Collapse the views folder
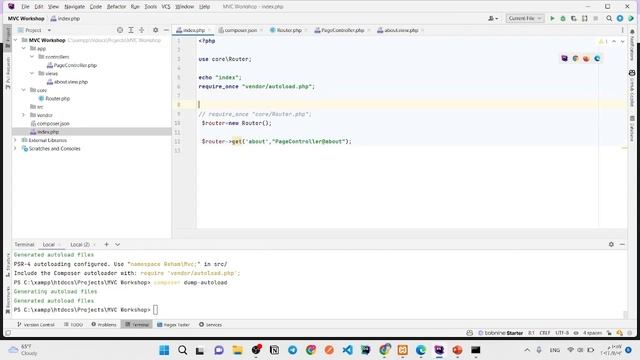 [32, 73]
